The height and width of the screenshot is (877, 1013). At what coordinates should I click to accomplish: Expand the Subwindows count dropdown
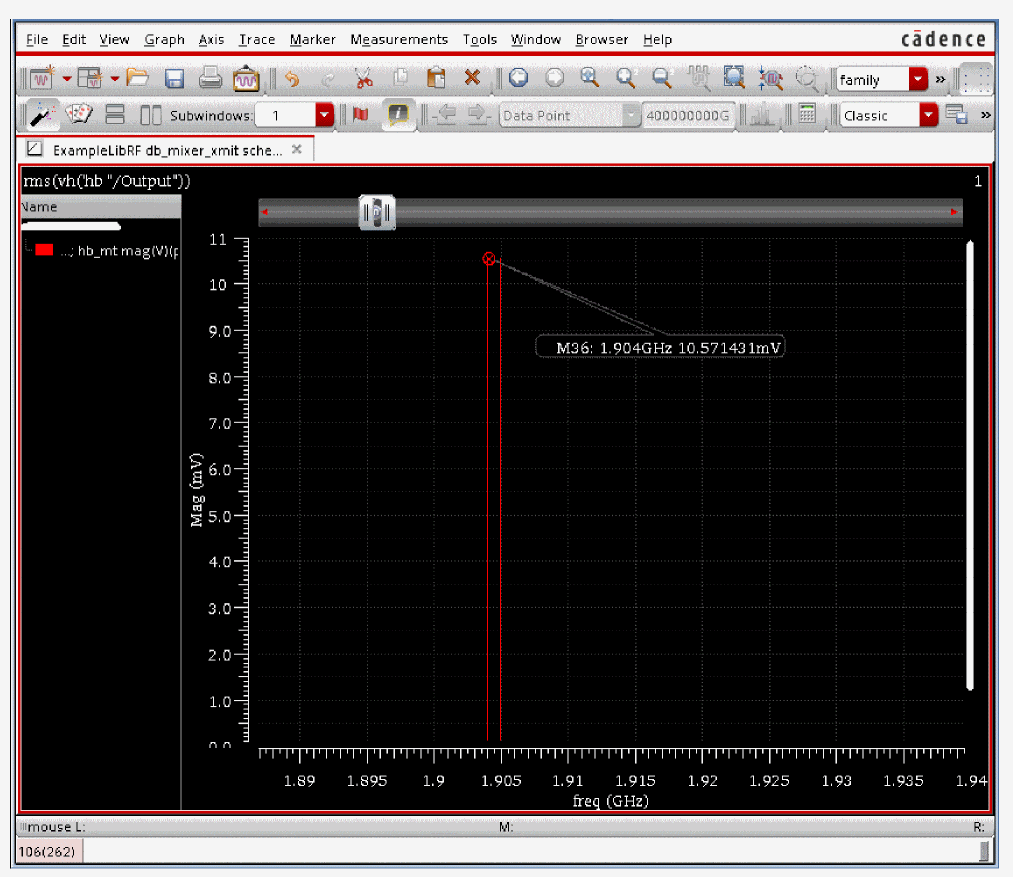click(x=324, y=116)
